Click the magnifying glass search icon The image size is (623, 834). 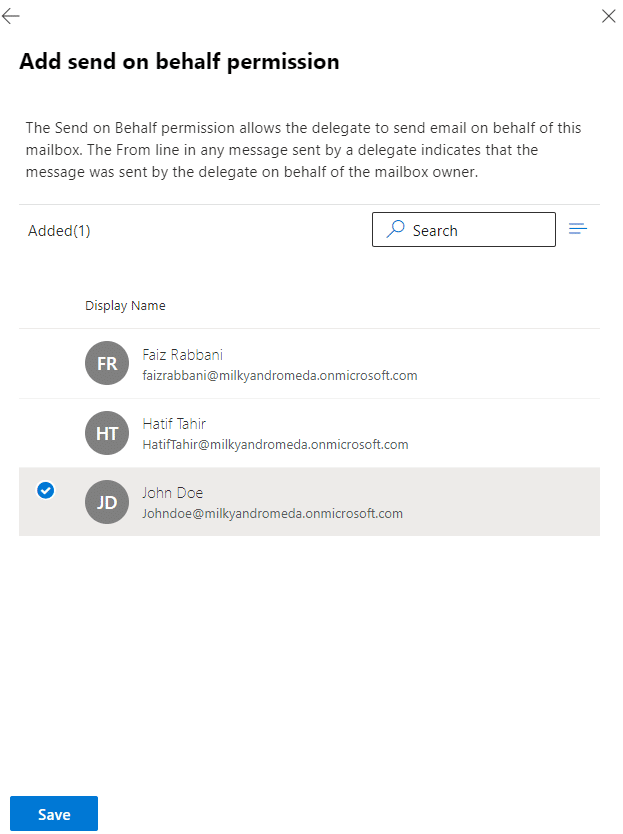[395, 229]
